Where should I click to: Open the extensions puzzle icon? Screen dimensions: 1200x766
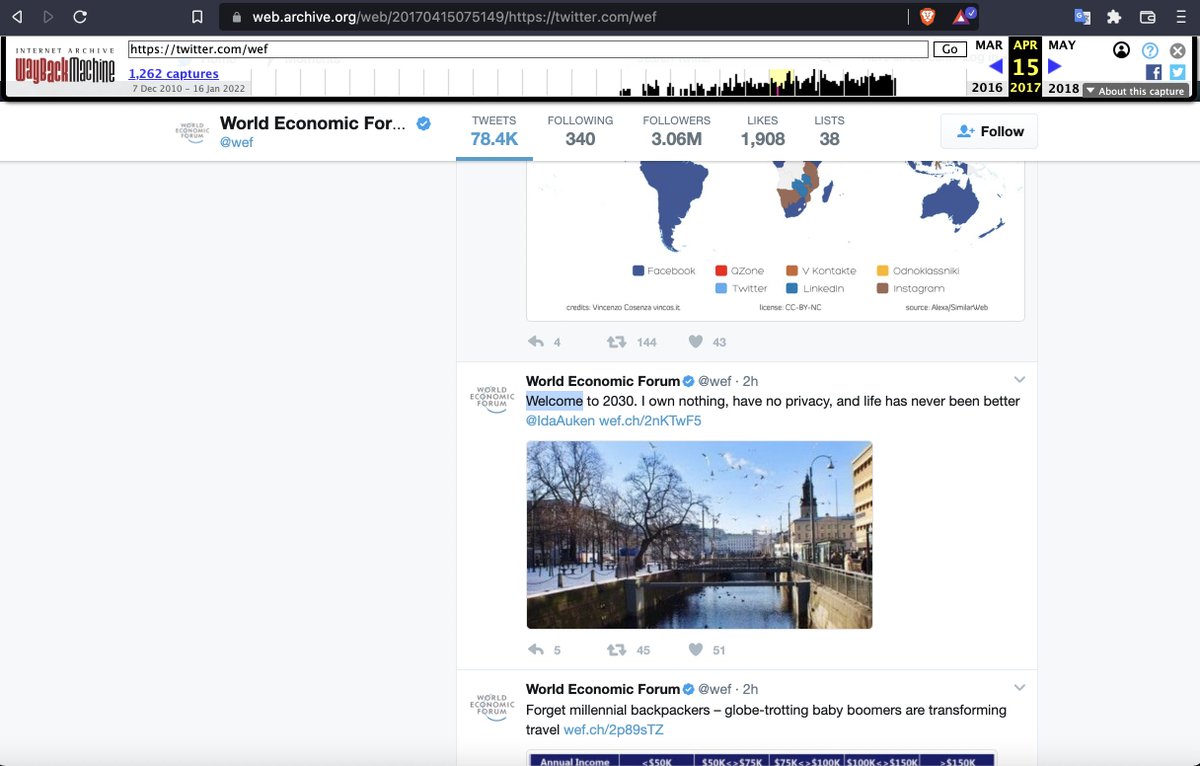point(1115,17)
